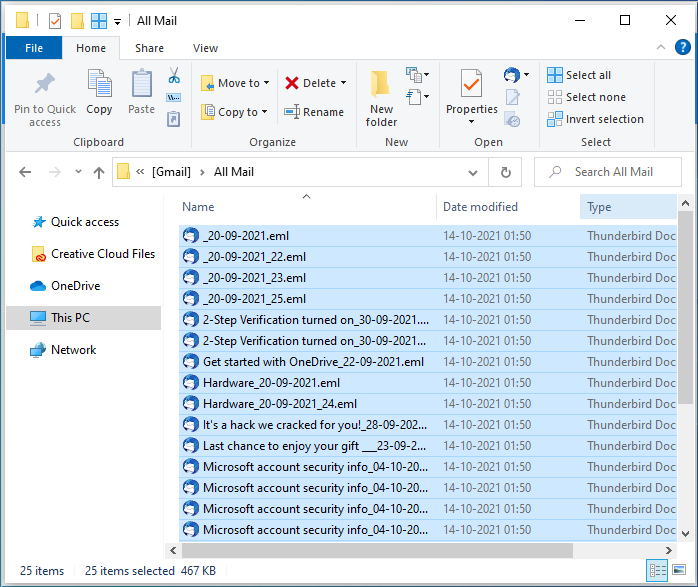Open the address bar history dropdown

pos(473,172)
